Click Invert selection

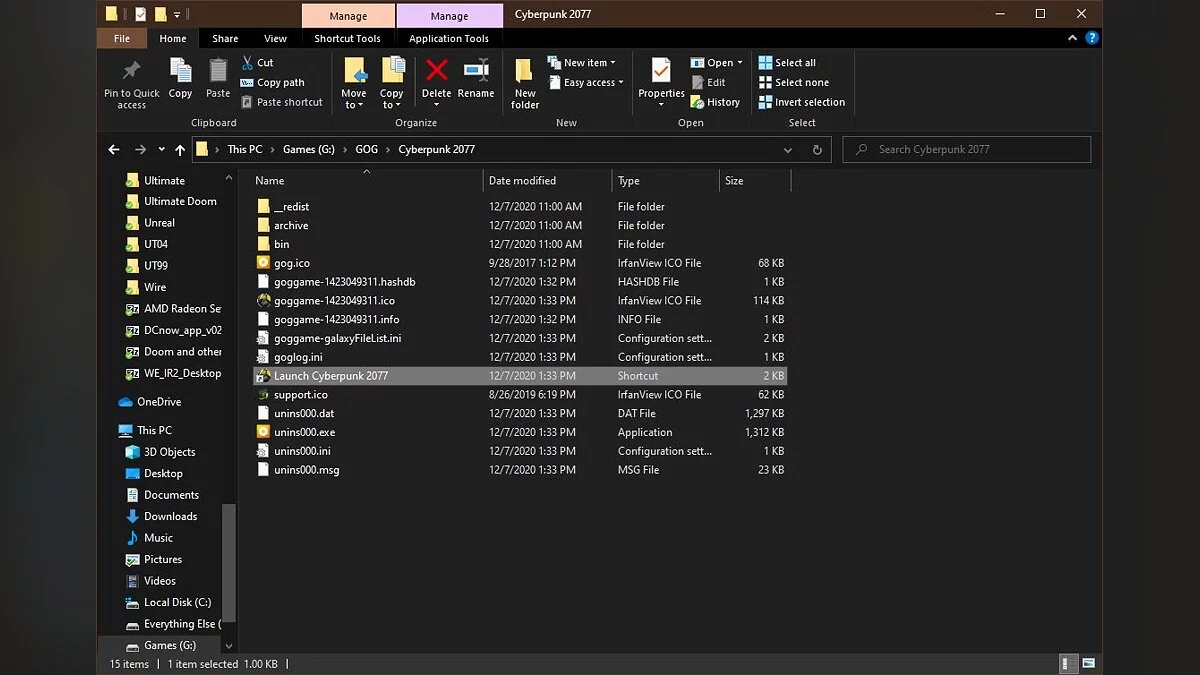pos(802,102)
